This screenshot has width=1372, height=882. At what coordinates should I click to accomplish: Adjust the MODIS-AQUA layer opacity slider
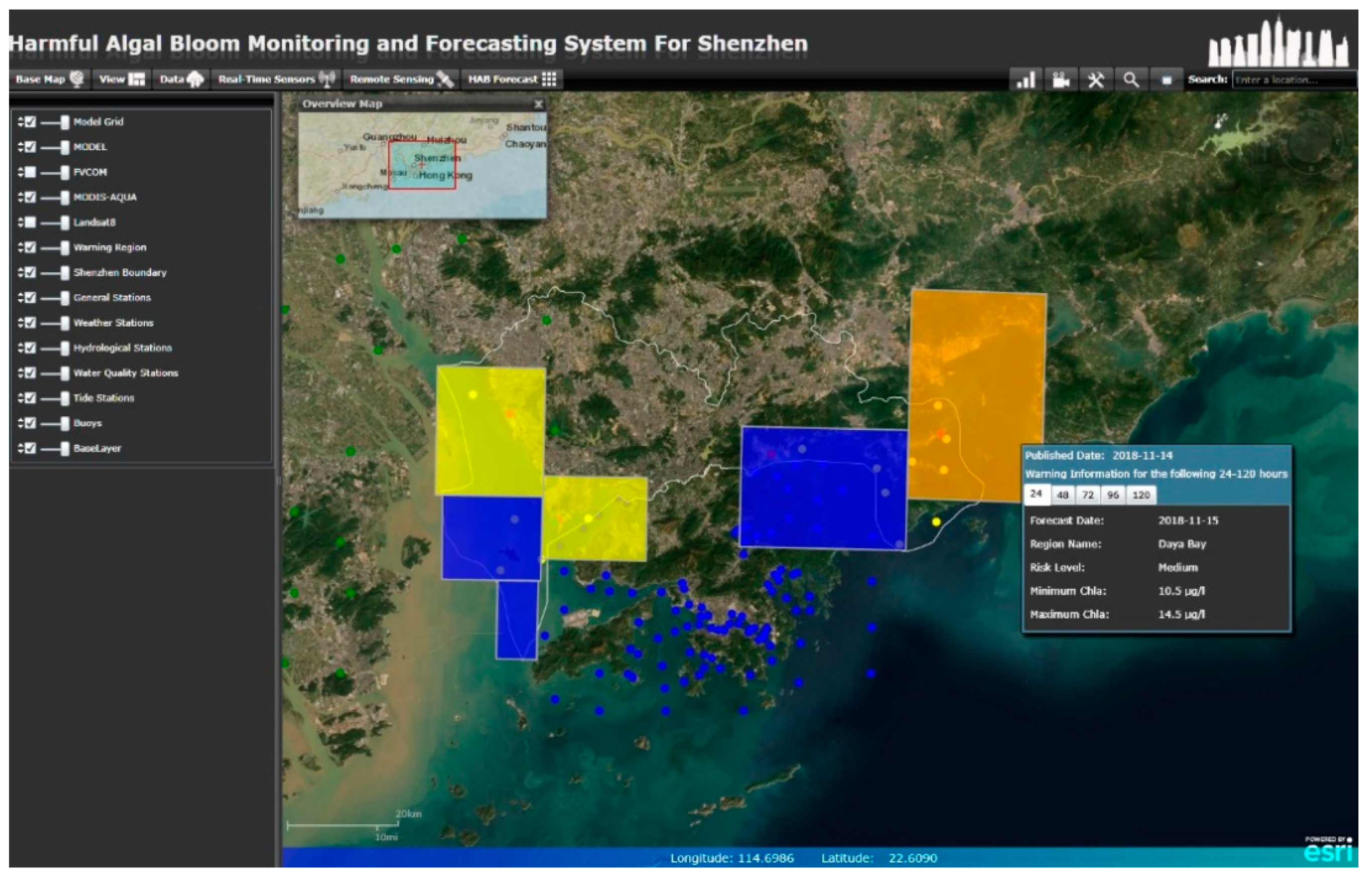[64, 197]
